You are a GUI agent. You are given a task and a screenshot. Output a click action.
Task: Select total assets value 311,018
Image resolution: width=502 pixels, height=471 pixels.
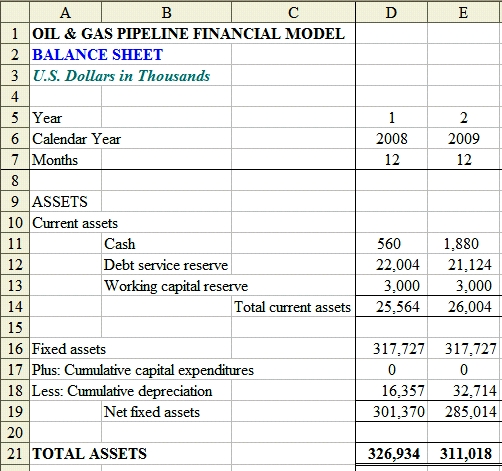click(x=463, y=454)
